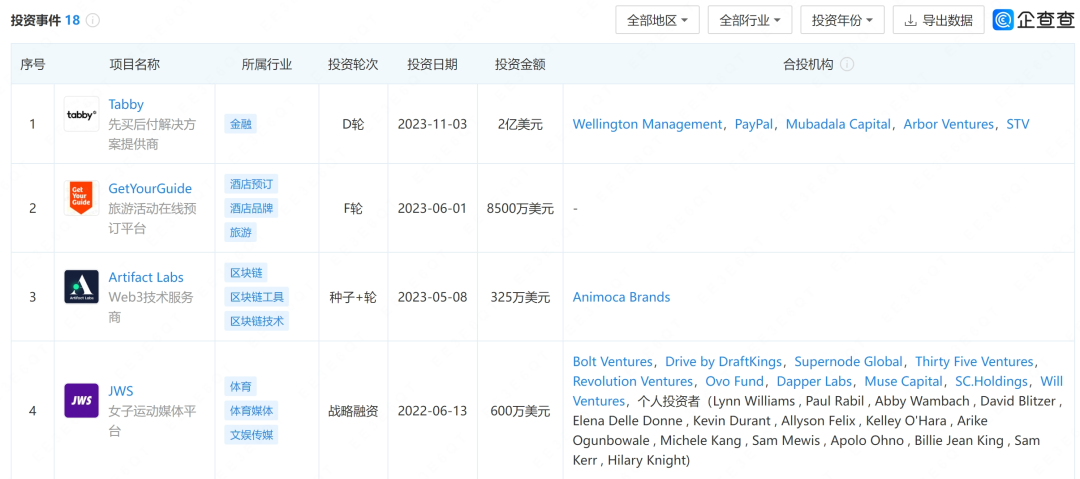1080x479 pixels.
Task: Click the 投资轮次 column header
Action: coord(353,64)
